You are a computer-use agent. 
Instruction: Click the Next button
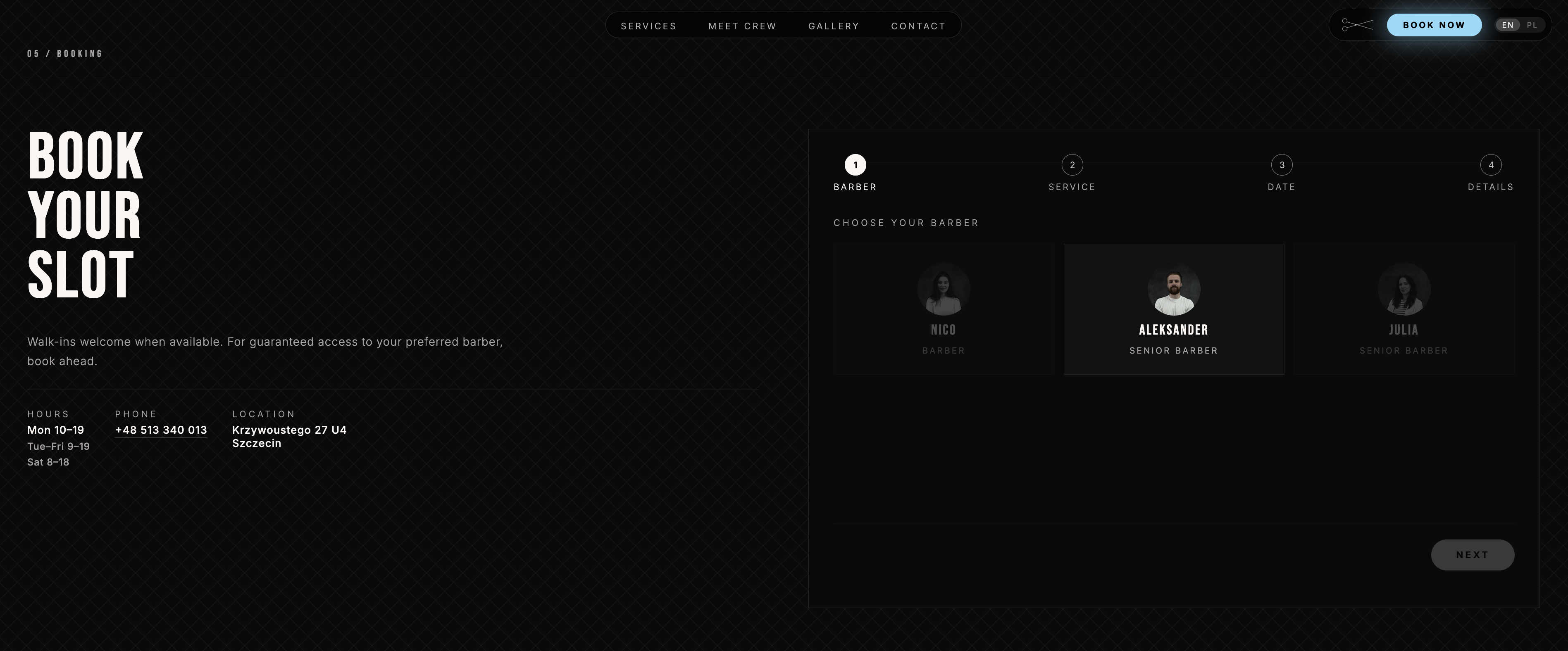click(x=1473, y=555)
